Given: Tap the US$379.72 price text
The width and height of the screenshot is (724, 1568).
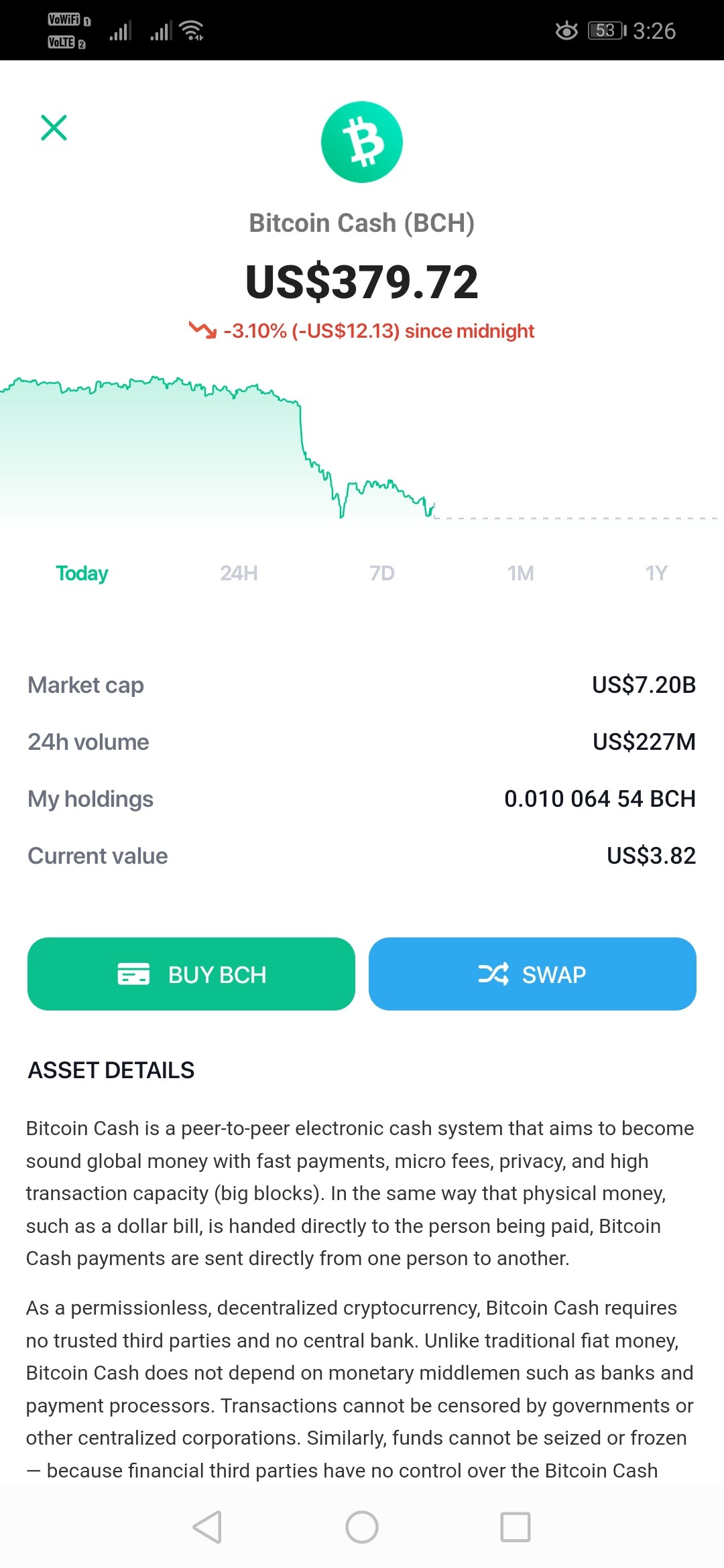Looking at the screenshot, I should pos(362,282).
